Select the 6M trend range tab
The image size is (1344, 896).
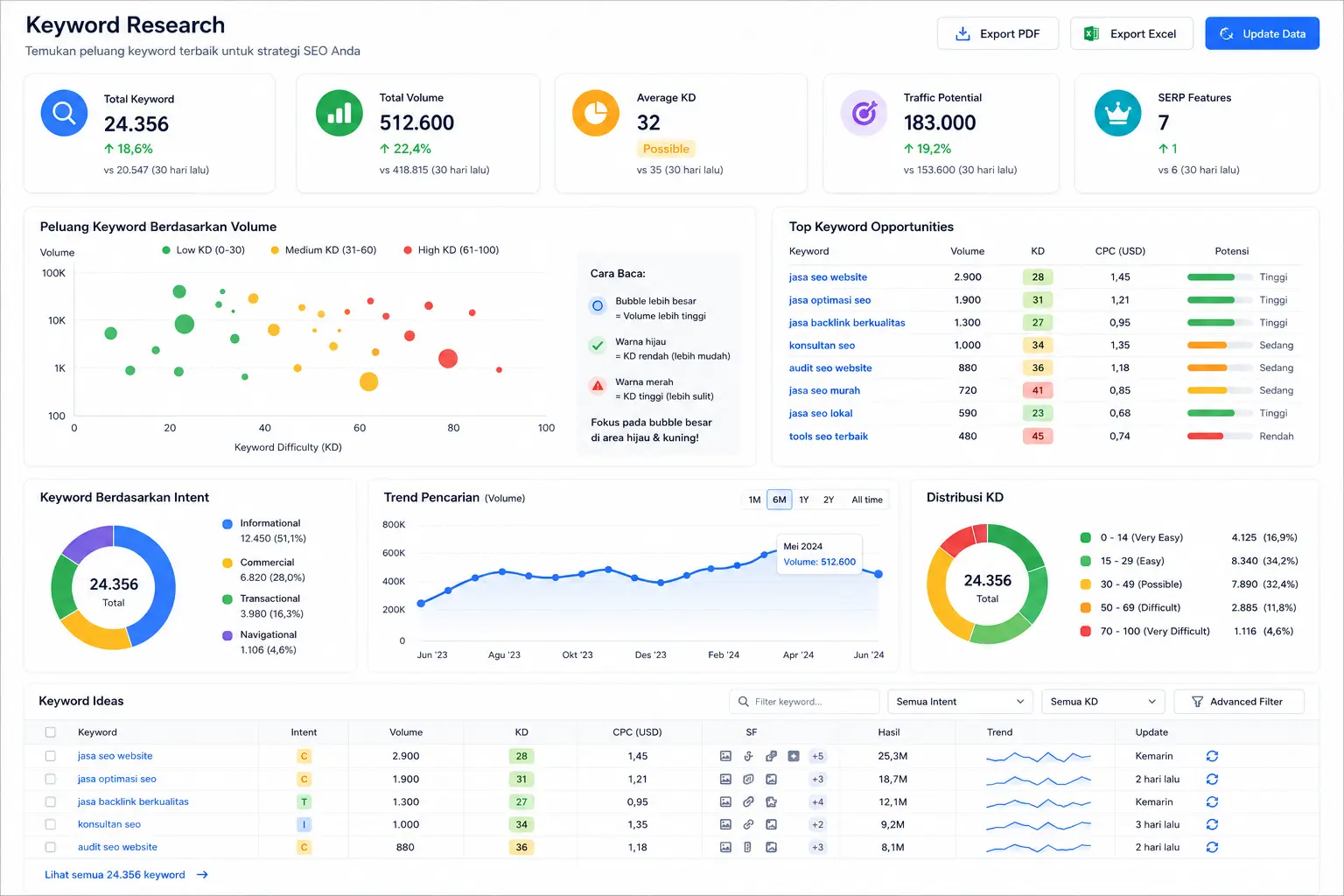click(x=780, y=500)
